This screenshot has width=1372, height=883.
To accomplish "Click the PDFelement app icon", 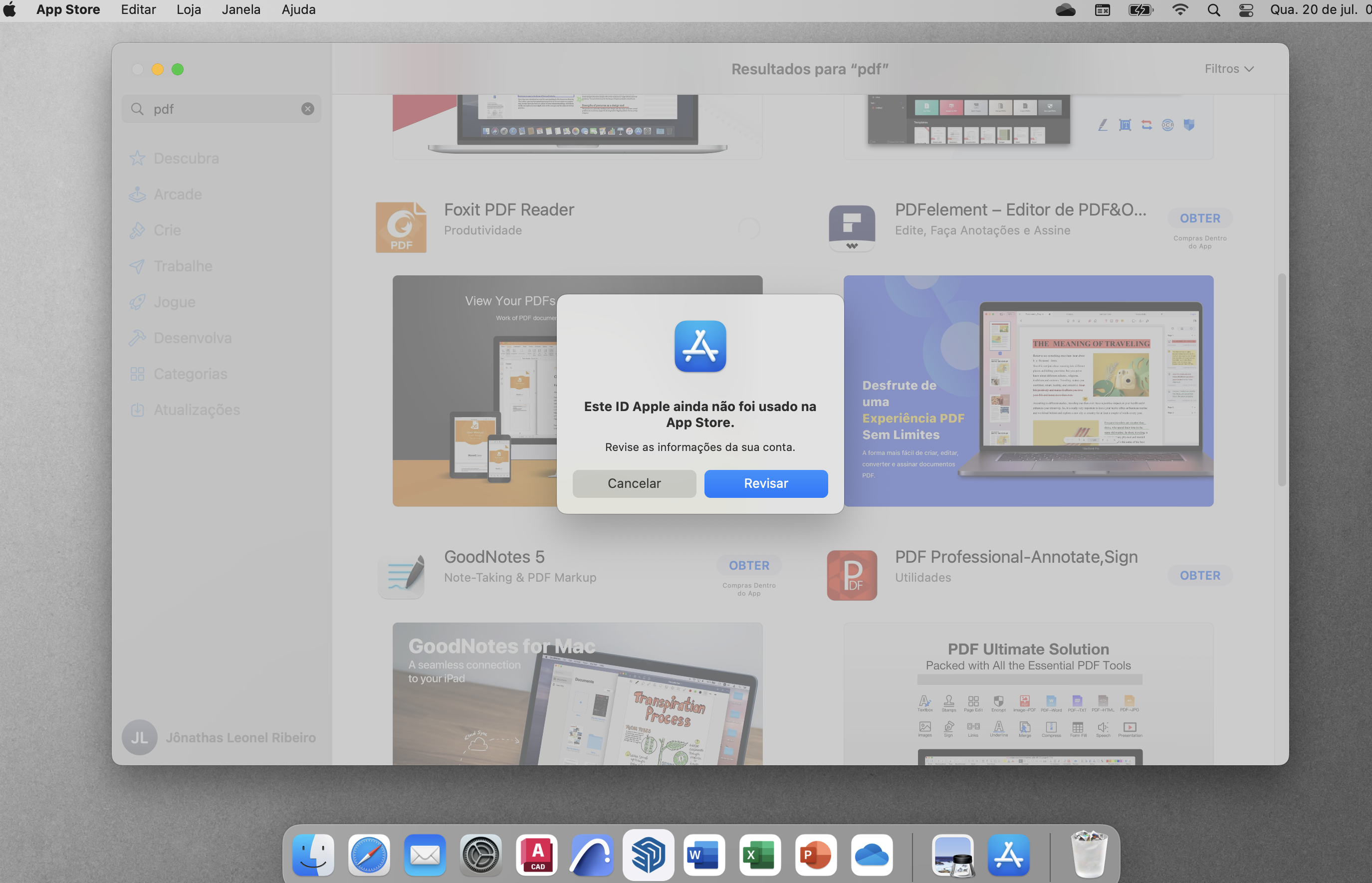I will pos(852,227).
